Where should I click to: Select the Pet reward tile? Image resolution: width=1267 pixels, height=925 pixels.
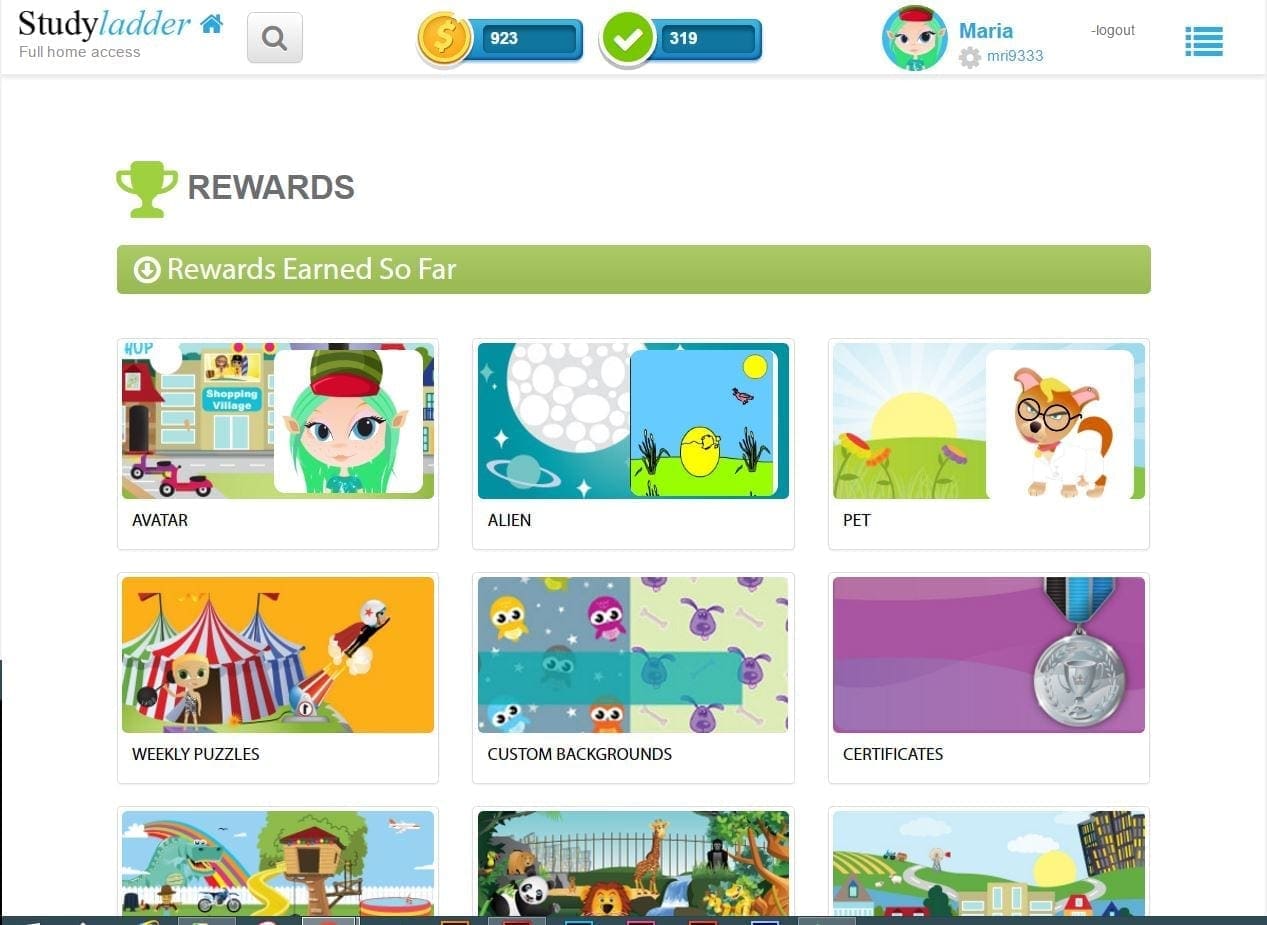point(989,444)
